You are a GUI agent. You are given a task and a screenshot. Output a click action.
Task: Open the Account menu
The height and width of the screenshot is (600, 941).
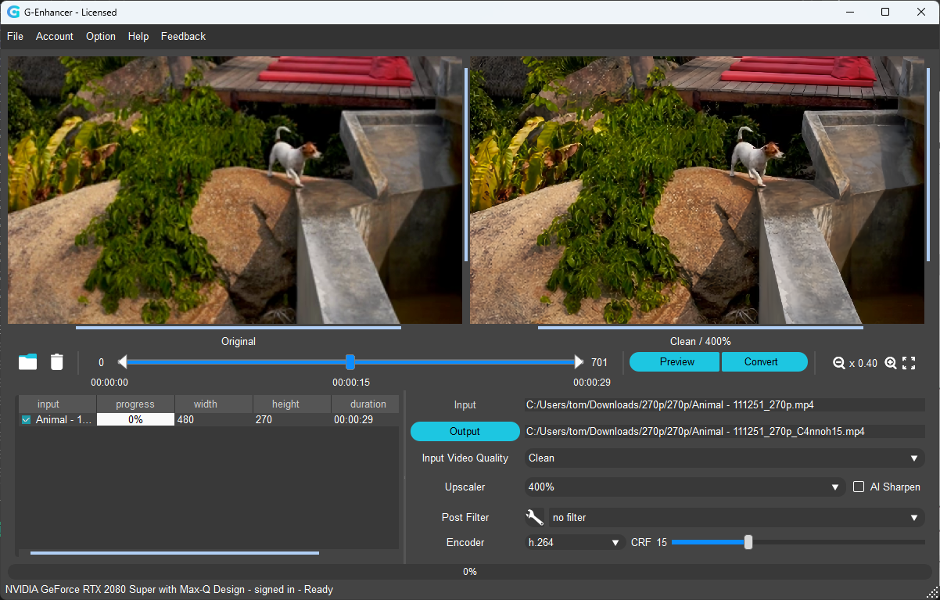(x=54, y=36)
